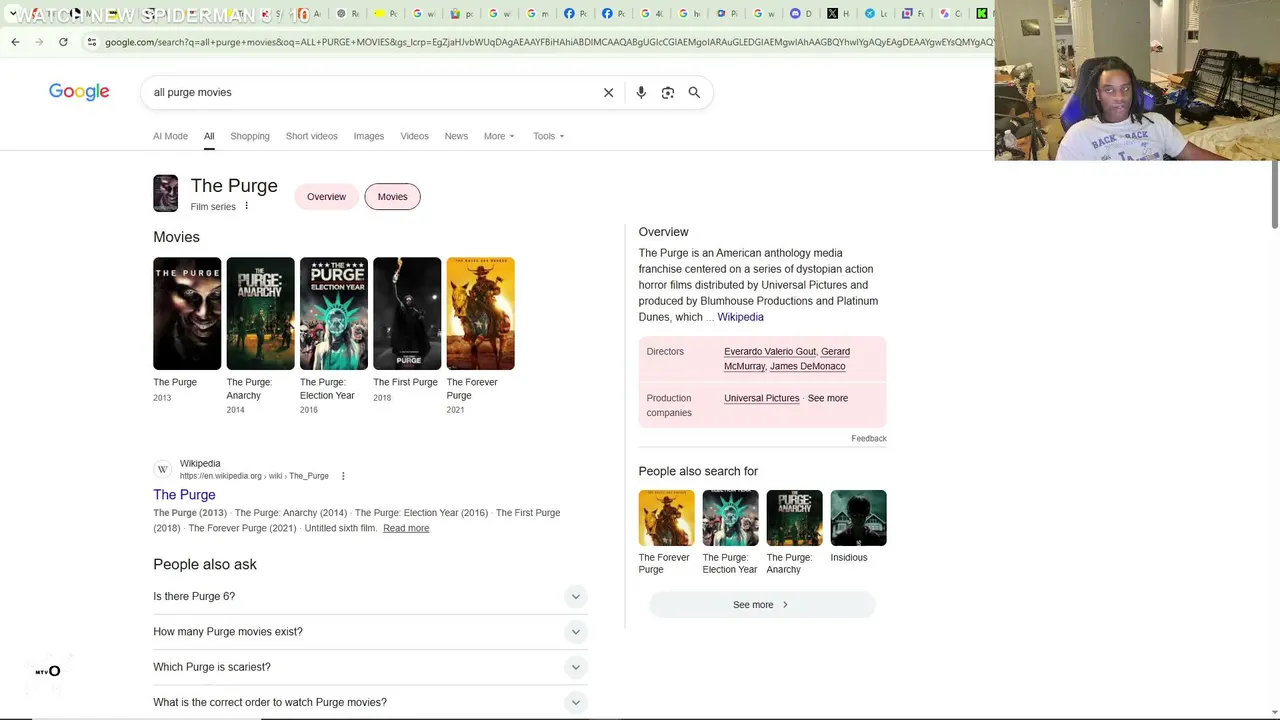The height and width of the screenshot is (720, 1280).
Task: Click the 'Film series' subtitle text
Action: coord(213,207)
